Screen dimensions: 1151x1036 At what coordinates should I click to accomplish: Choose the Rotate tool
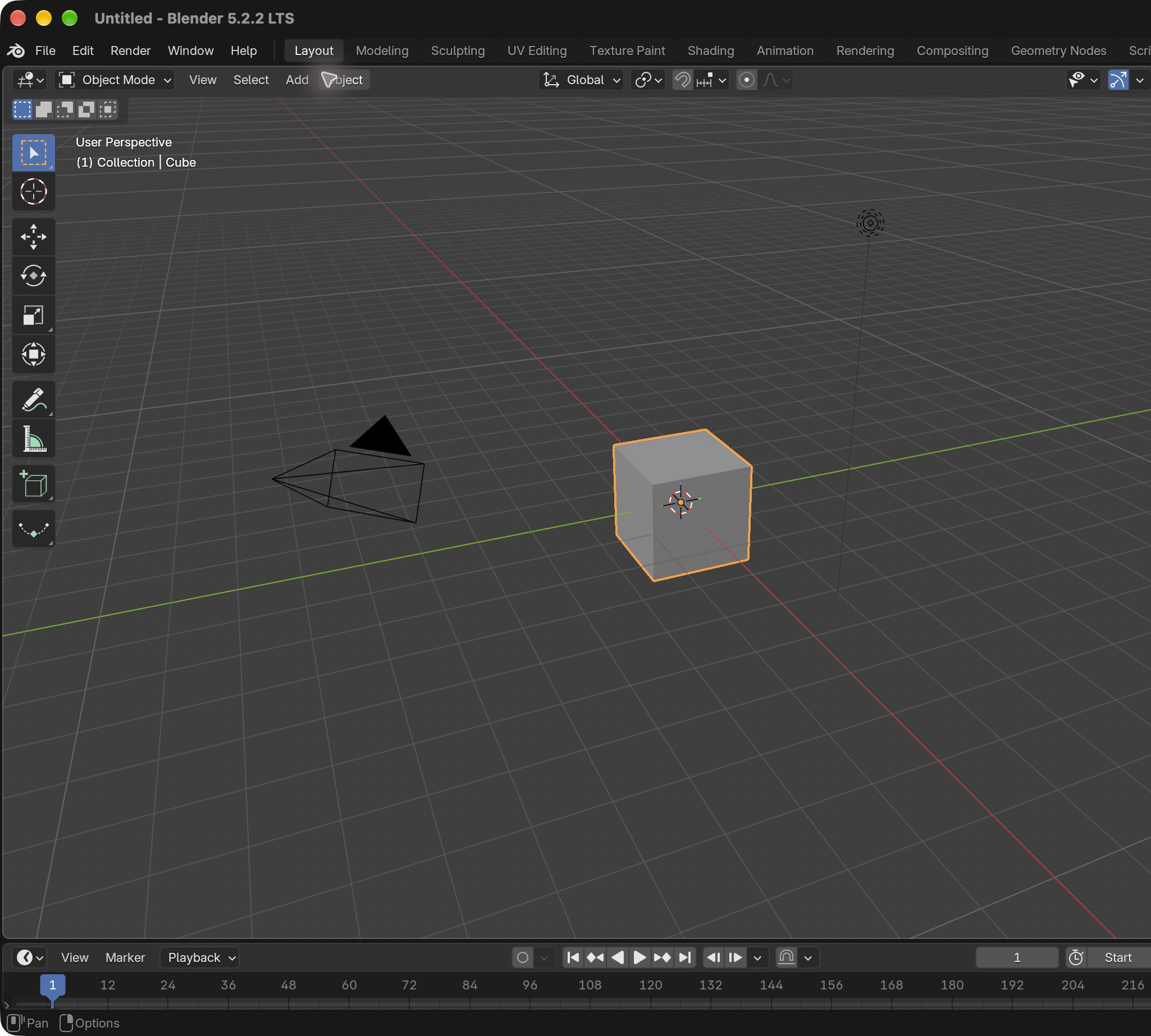34,276
